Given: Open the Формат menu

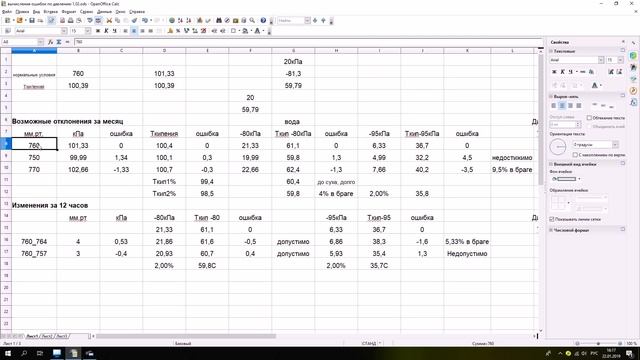Looking at the screenshot, I should pyautogui.click(x=69, y=12).
